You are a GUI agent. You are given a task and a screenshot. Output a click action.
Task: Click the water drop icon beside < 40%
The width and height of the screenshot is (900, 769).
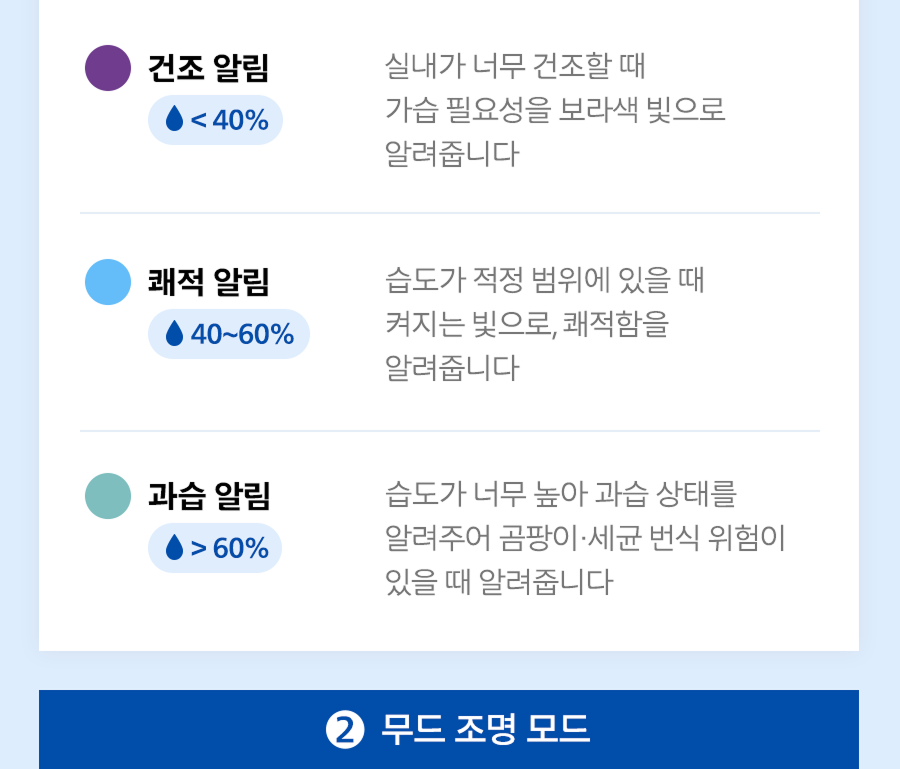pyautogui.click(x=175, y=120)
